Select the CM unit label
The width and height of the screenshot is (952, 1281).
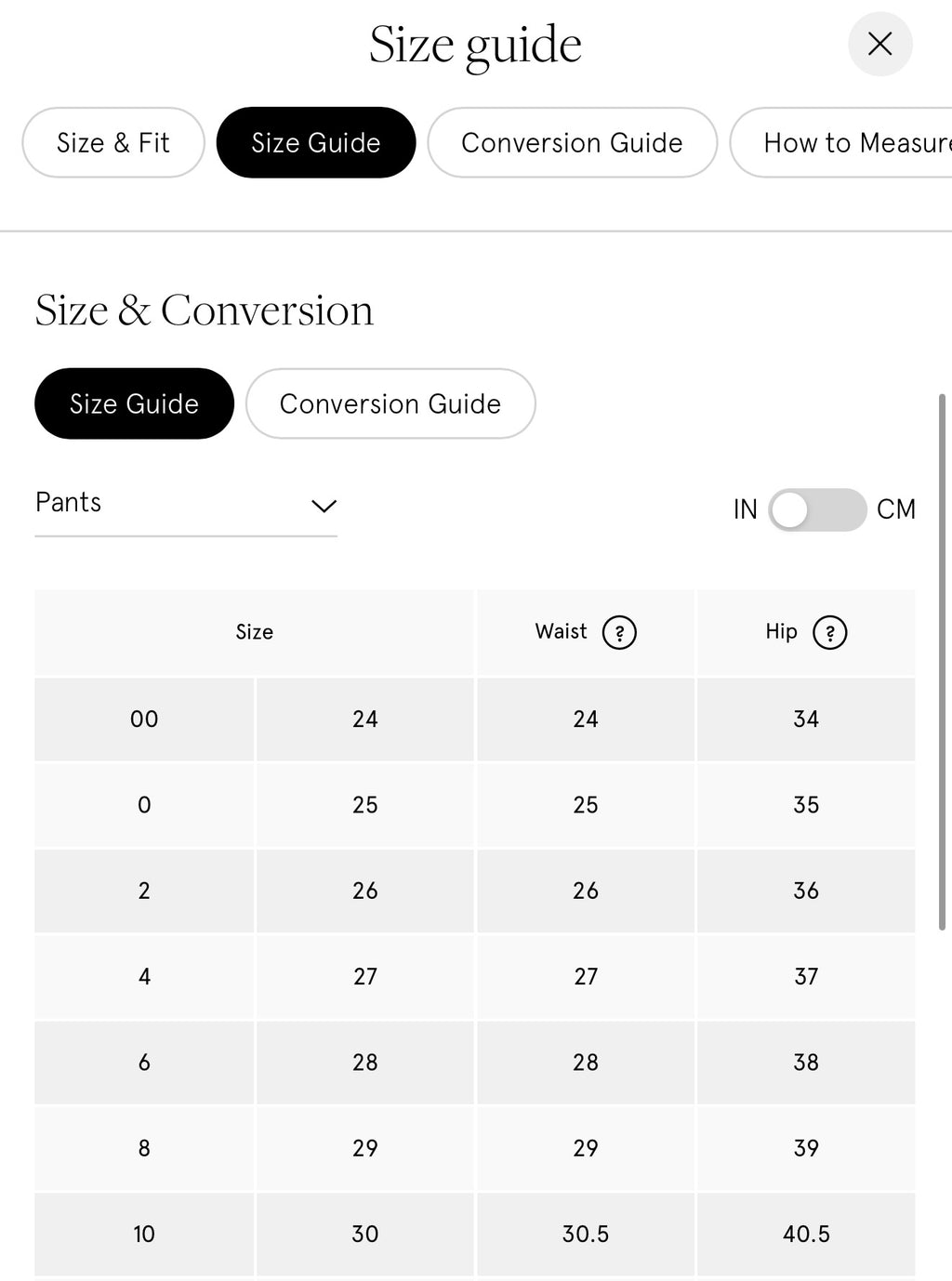click(896, 509)
